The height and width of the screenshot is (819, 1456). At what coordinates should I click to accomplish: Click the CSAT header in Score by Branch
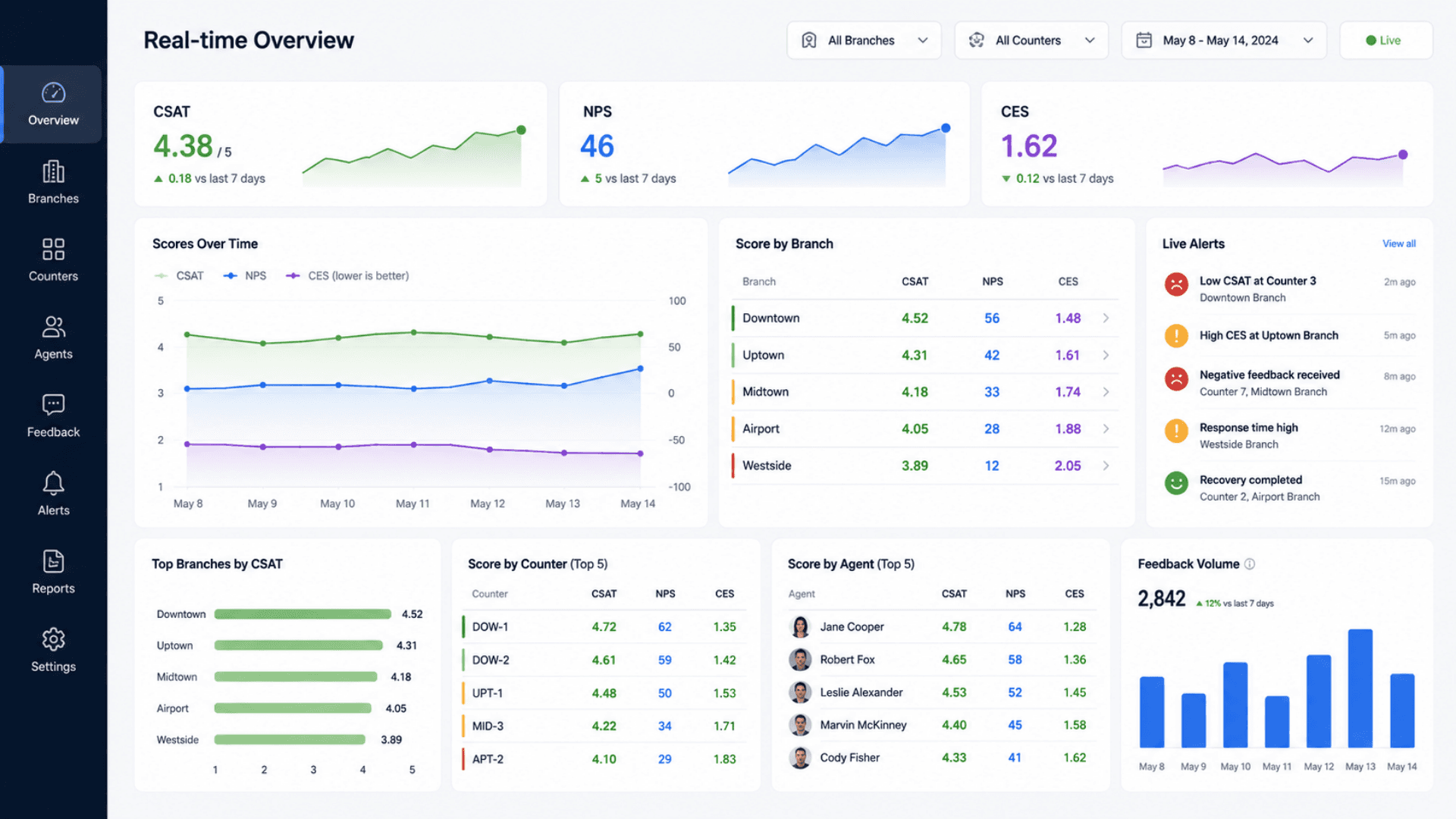pos(915,281)
